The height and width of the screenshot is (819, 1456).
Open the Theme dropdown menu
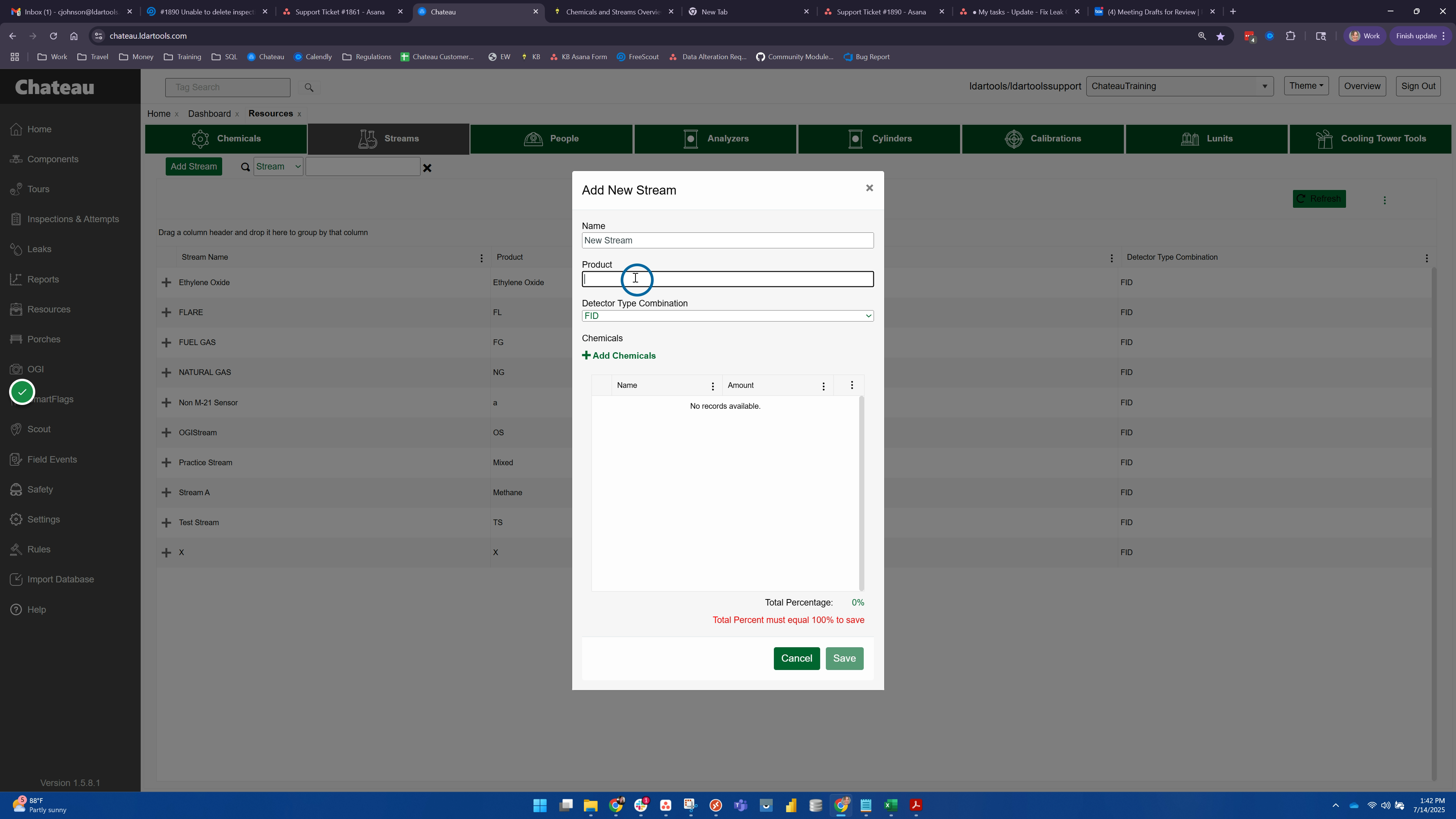[1306, 86]
